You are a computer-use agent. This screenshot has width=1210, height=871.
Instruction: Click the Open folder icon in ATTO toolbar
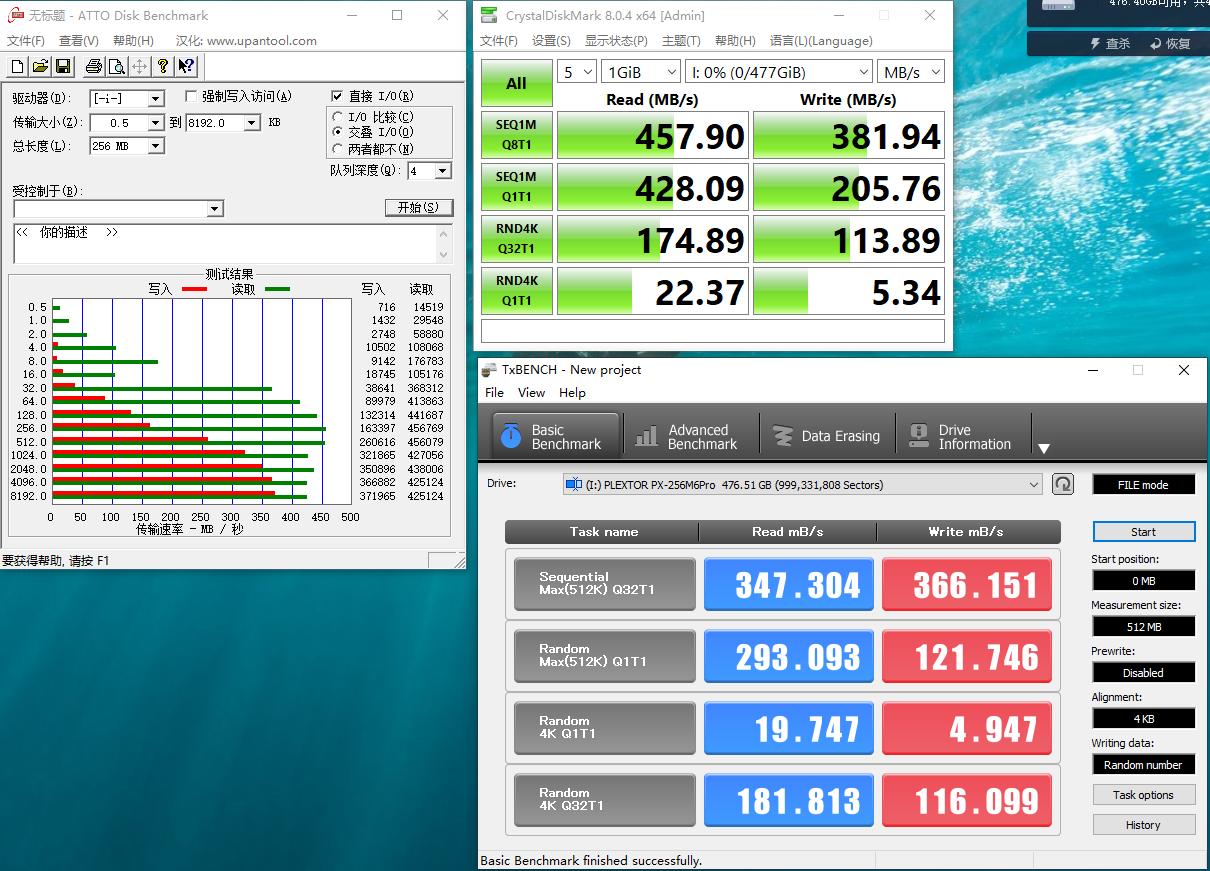pyautogui.click(x=40, y=67)
